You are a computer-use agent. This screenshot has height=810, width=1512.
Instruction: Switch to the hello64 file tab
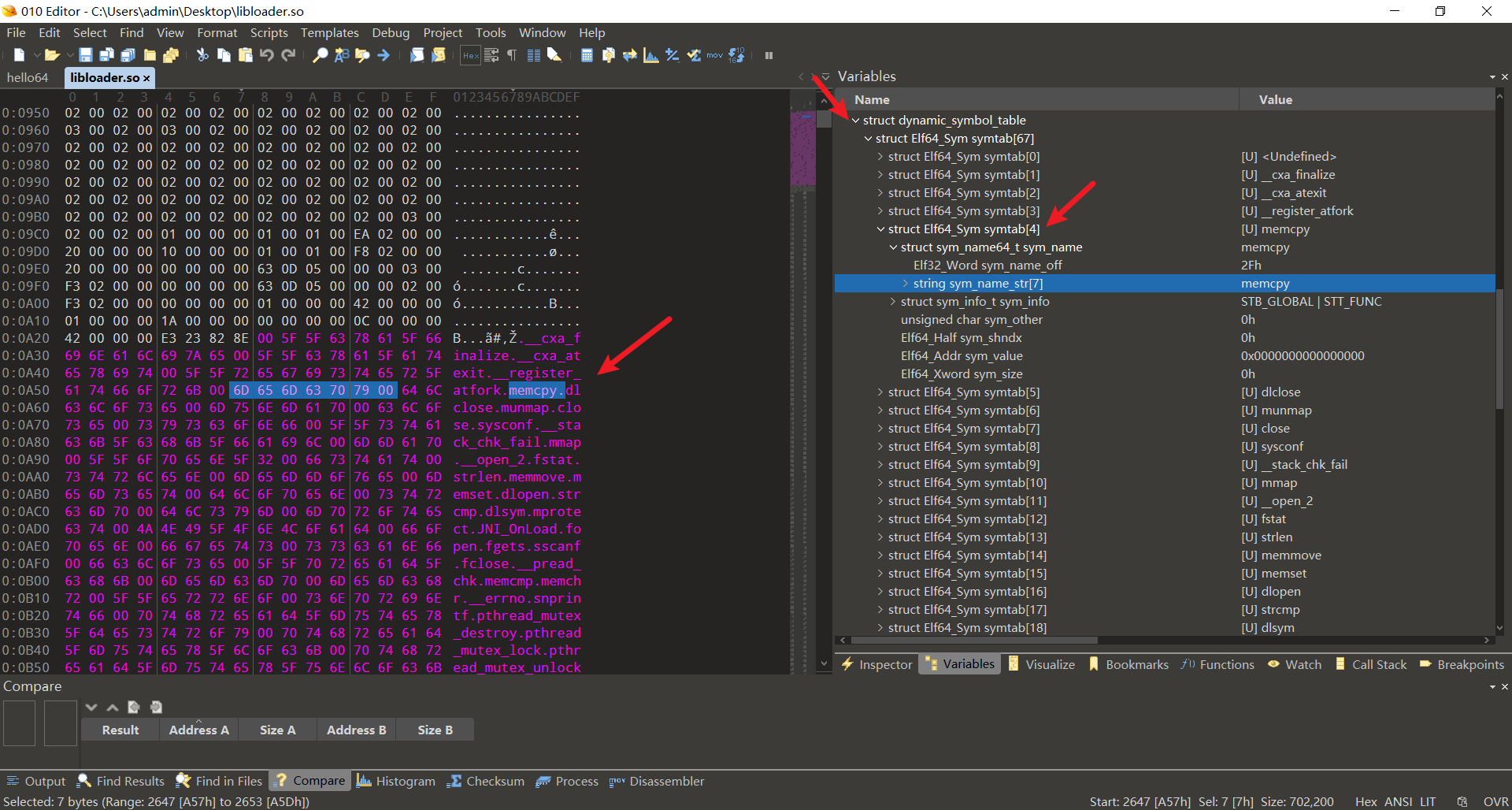(28, 77)
